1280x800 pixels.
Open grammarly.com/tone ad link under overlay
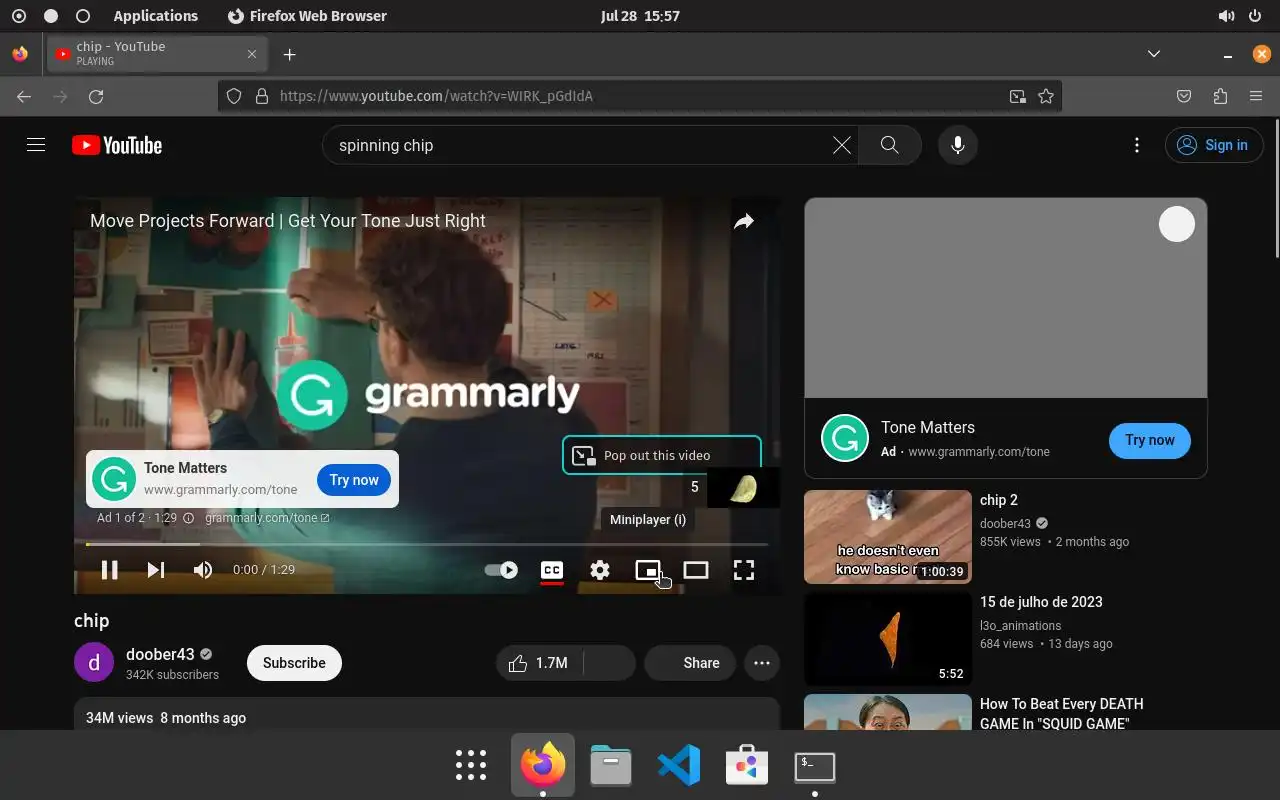pyautogui.click(x=267, y=518)
